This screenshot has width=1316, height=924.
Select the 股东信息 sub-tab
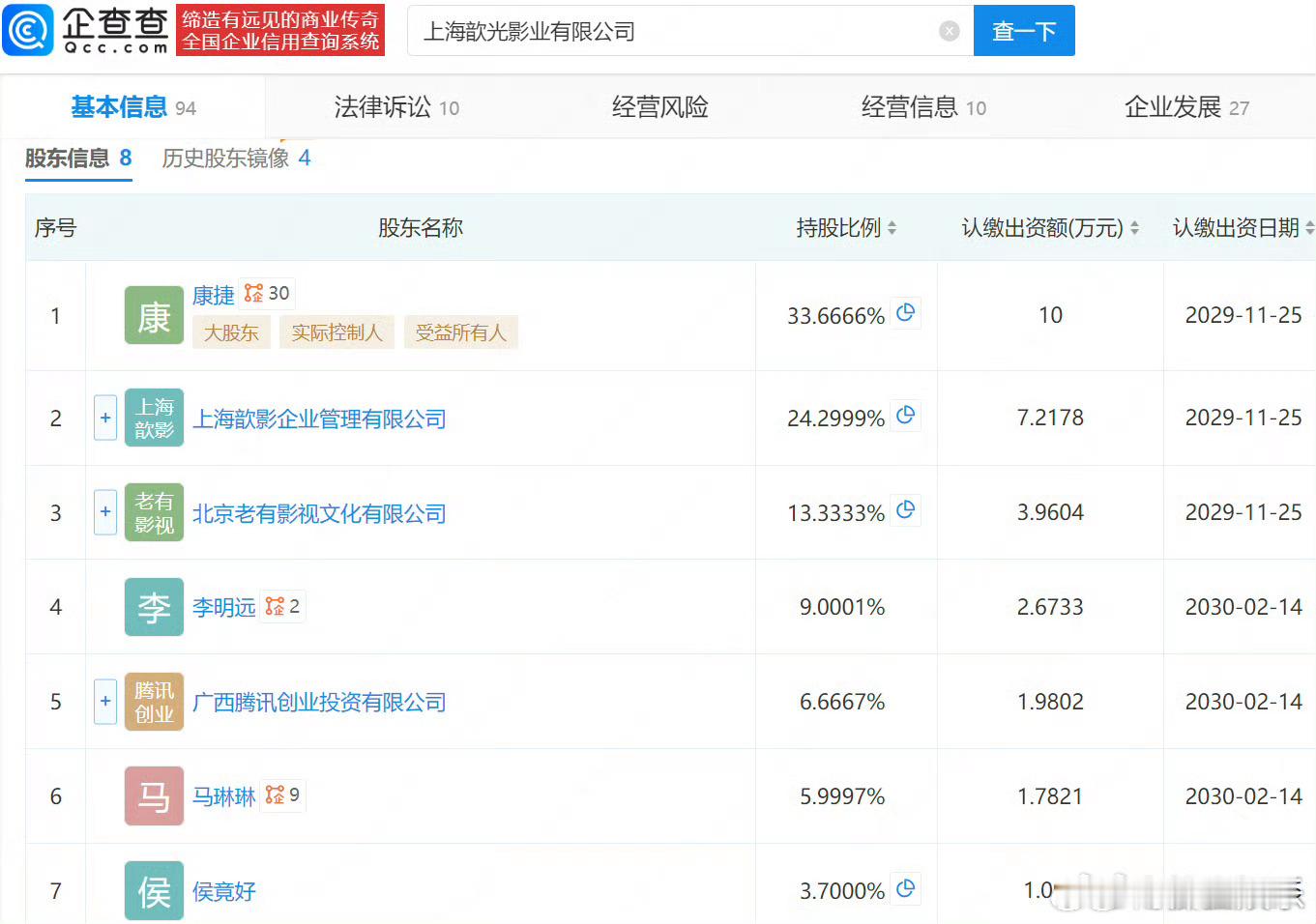click(78, 158)
